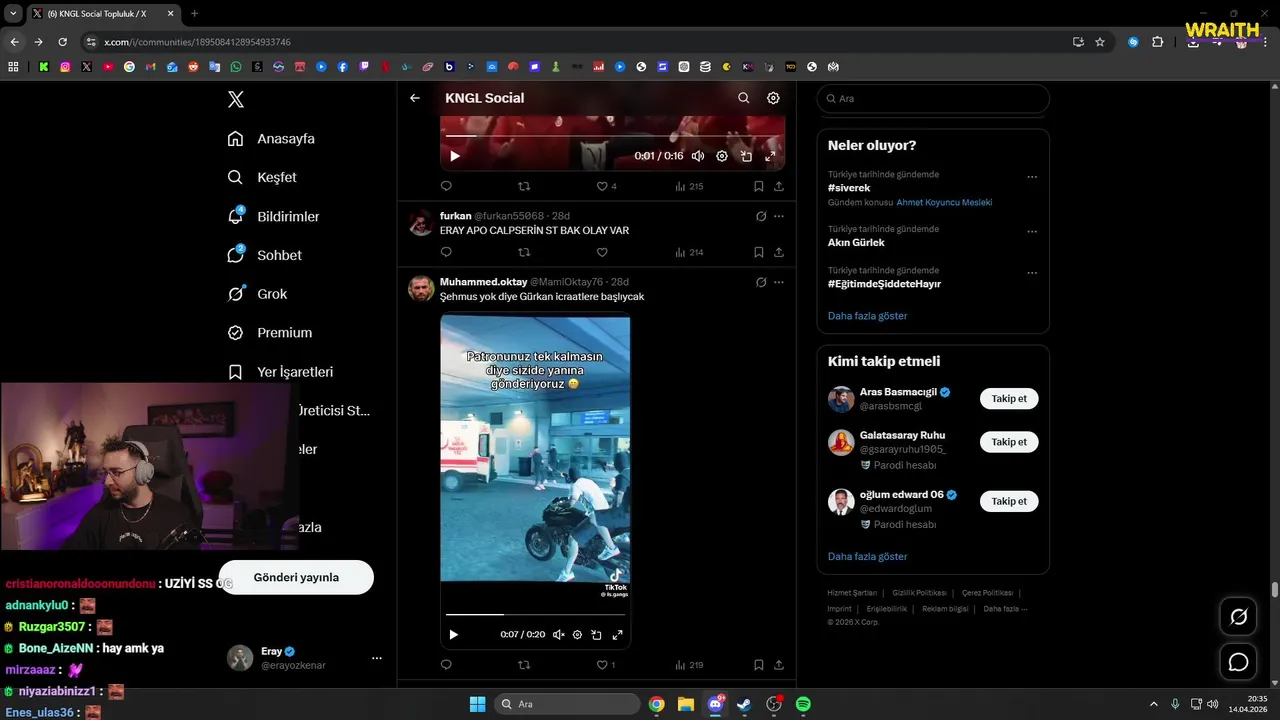This screenshot has width=1280, height=720.
Task: Reply to furkan's post
Action: 446,252
